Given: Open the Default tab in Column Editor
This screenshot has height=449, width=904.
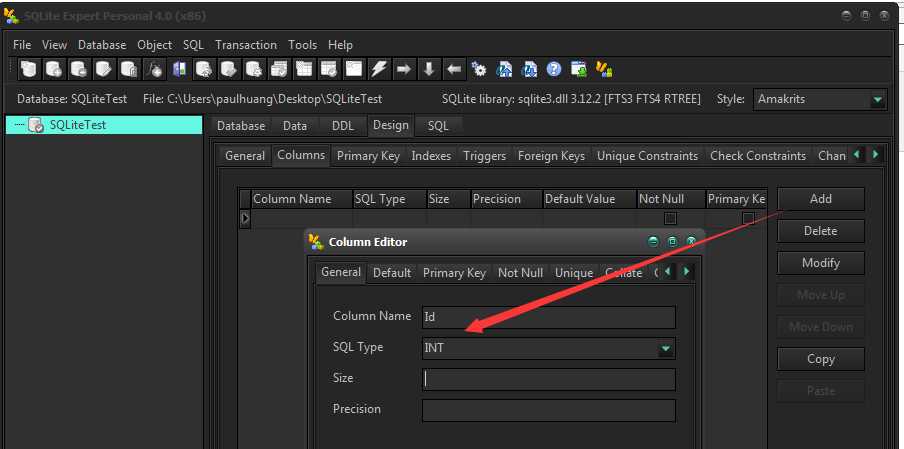Looking at the screenshot, I should pyautogui.click(x=391, y=273).
